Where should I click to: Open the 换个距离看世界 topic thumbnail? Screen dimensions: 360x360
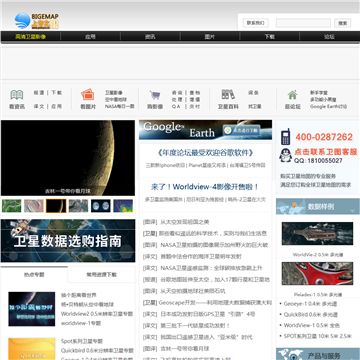32,309
